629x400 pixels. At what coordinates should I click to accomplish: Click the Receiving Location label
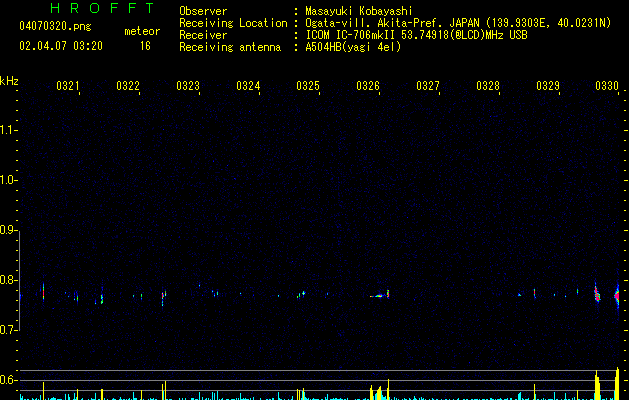pyautogui.click(x=233, y=23)
